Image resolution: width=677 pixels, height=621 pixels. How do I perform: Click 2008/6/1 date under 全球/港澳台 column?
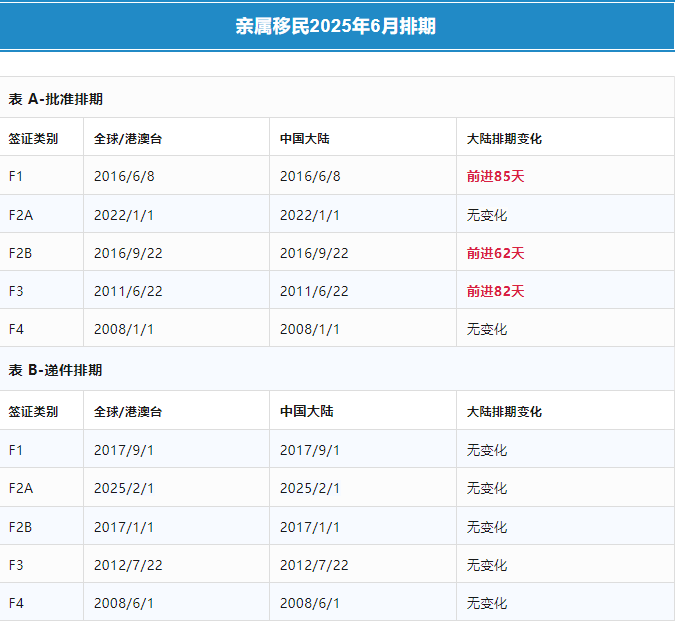click(x=124, y=603)
